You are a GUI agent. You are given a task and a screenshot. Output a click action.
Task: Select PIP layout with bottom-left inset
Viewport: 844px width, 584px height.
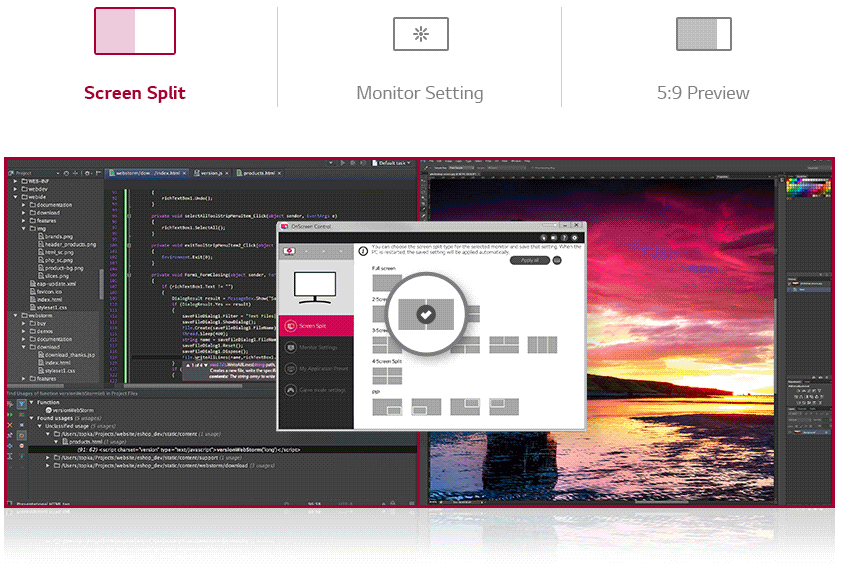(426, 407)
